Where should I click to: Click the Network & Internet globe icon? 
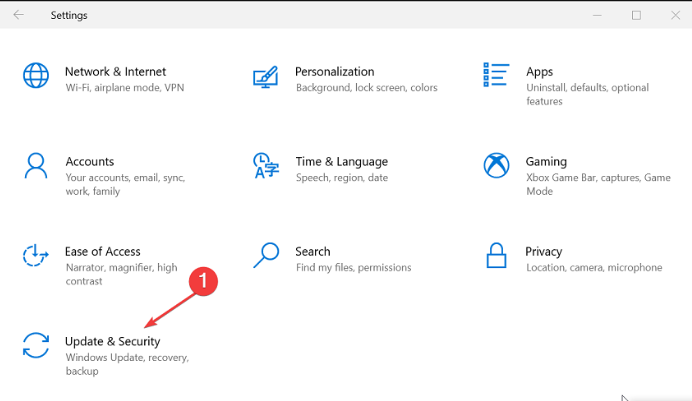pos(36,75)
